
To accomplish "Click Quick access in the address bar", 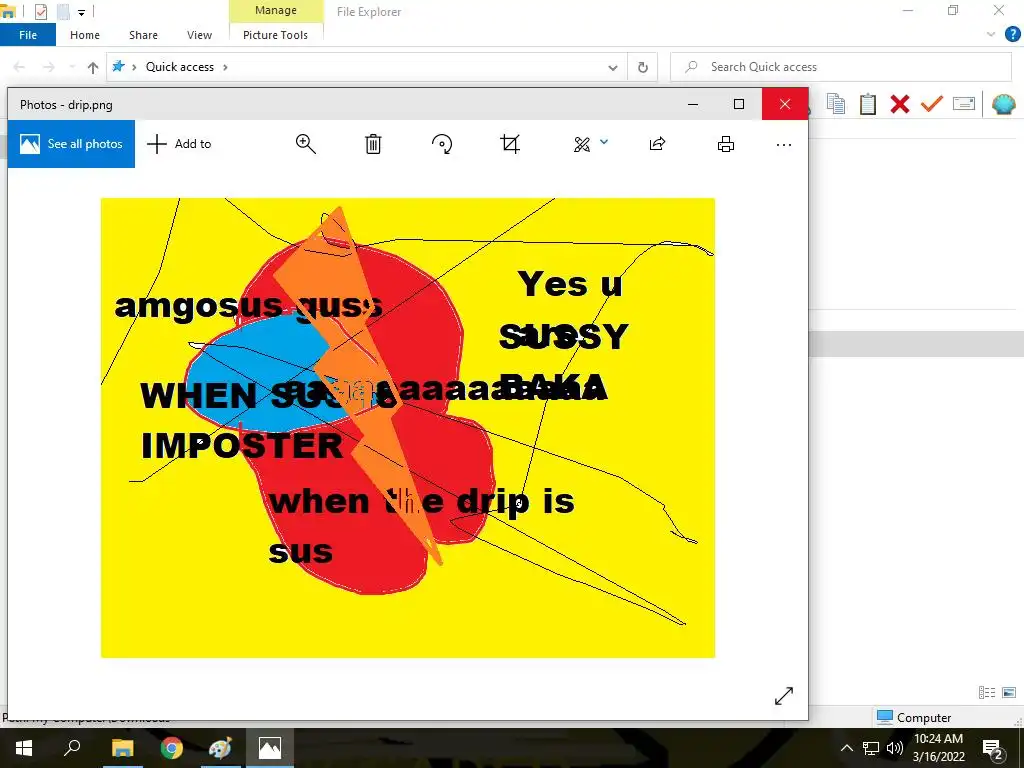I will pyautogui.click(x=180, y=67).
